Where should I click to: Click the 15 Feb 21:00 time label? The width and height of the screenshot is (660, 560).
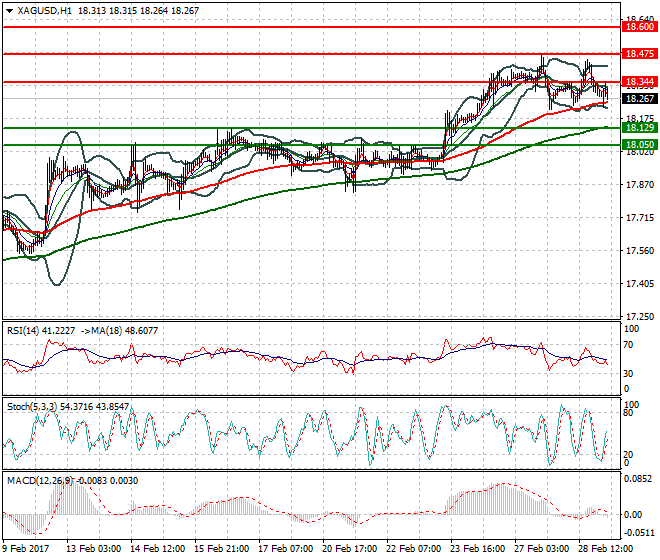coord(221,549)
